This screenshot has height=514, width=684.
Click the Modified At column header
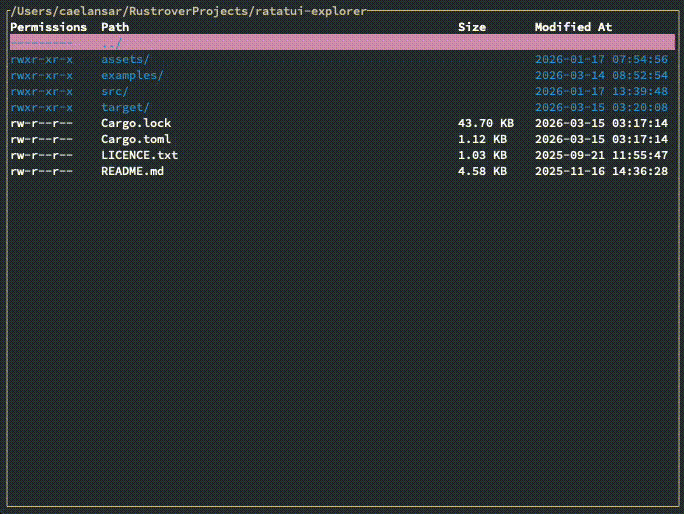click(x=573, y=27)
